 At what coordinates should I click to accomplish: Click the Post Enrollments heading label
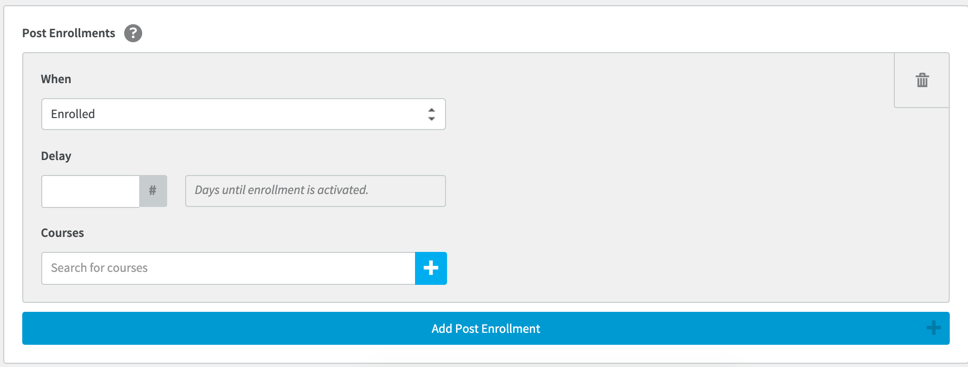[x=69, y=33]
